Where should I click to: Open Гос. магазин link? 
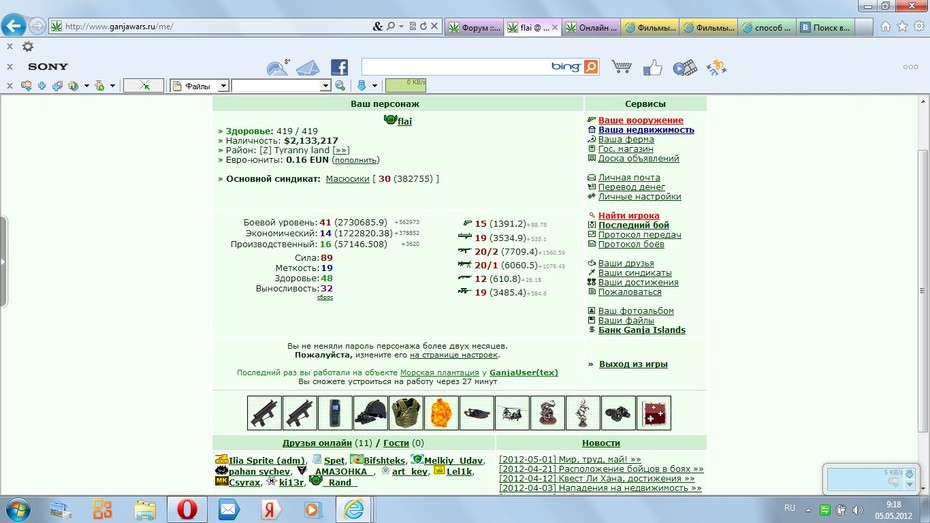click(x=625, y=149)
